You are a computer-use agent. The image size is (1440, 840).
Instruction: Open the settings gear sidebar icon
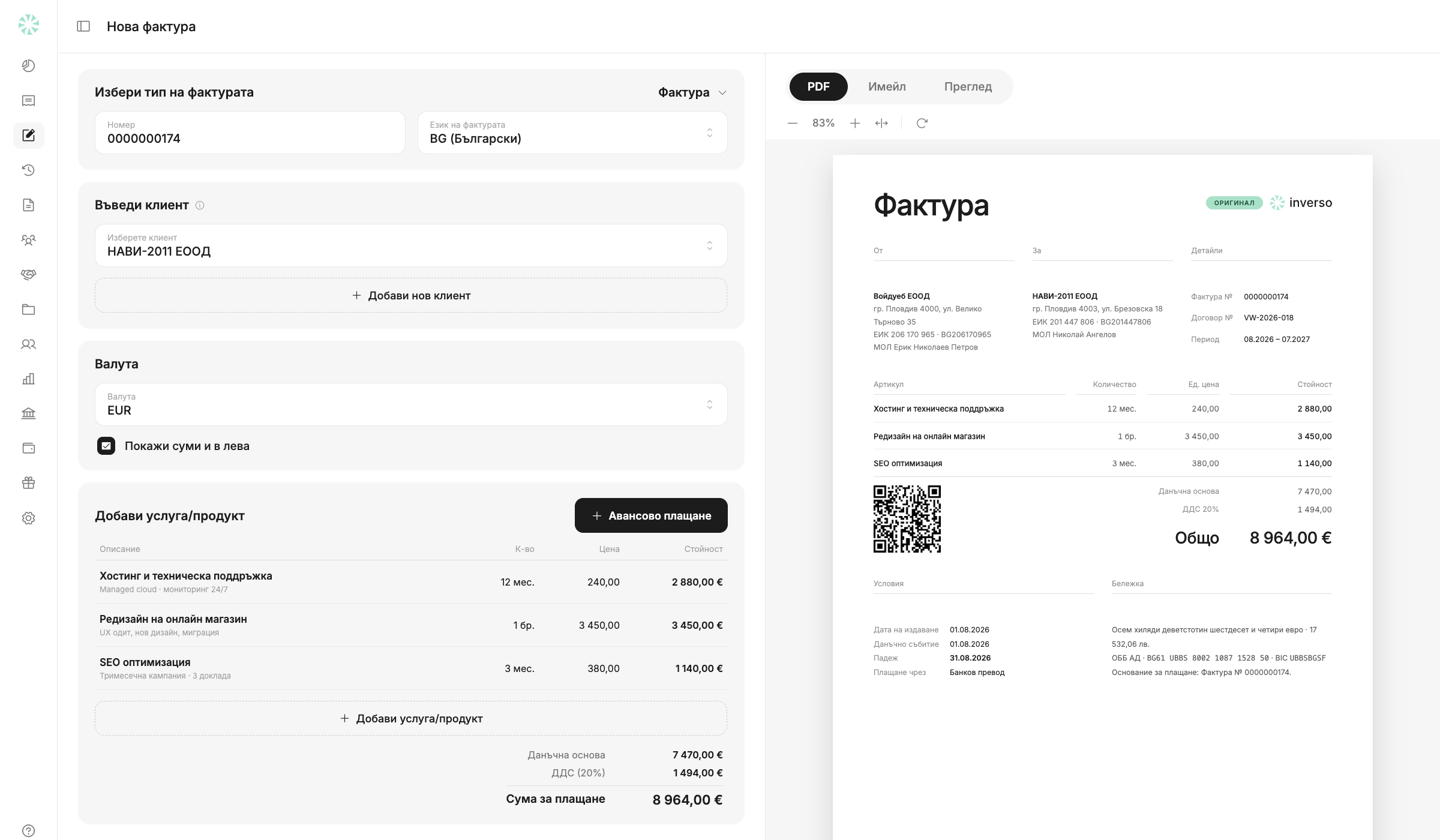click(28, 518)
